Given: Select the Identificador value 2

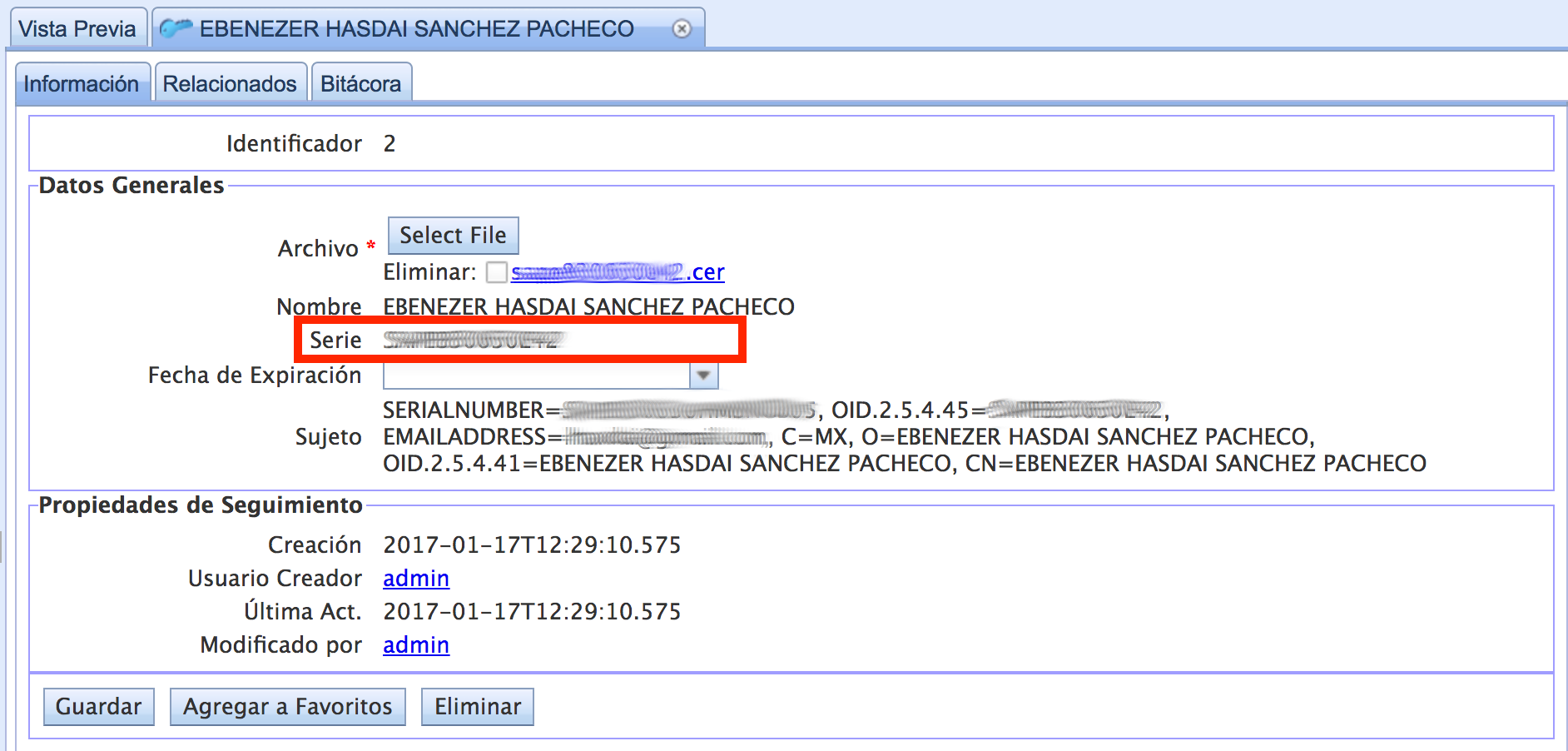Looking at the screenshot, I should (390, 144).
